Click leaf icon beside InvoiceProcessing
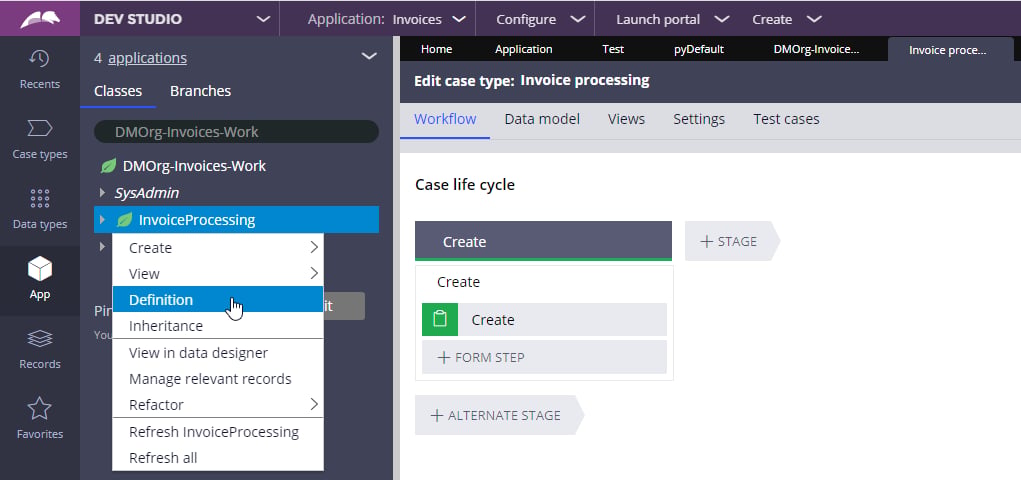Image resolution: width=1021 pixels, height=480 pixels. (x=124, y=220)
